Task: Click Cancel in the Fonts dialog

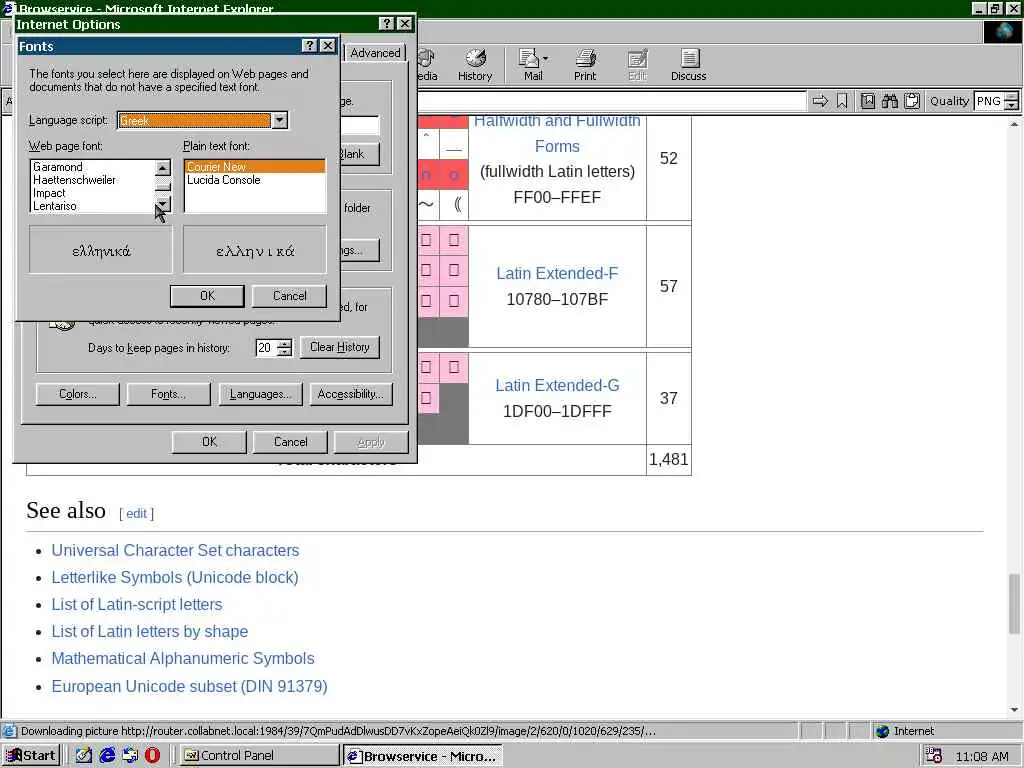Action: click(289, 296)
